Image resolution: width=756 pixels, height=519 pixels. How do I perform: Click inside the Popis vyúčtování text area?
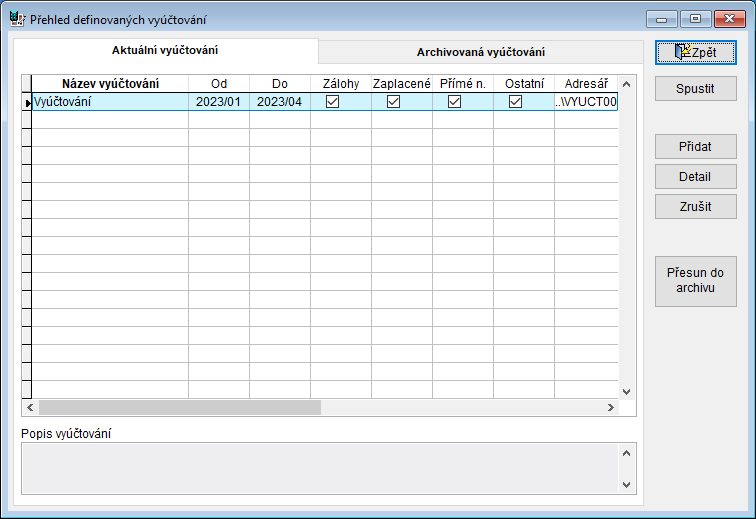pyautogui.click(x=318, y=468)
